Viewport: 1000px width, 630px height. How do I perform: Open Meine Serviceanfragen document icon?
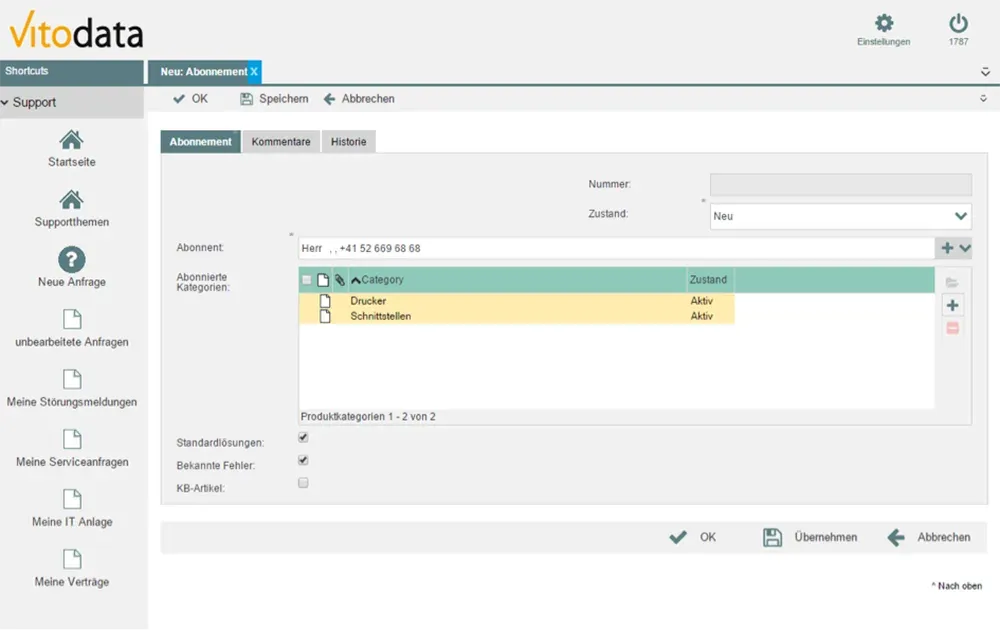pos(72,439)
